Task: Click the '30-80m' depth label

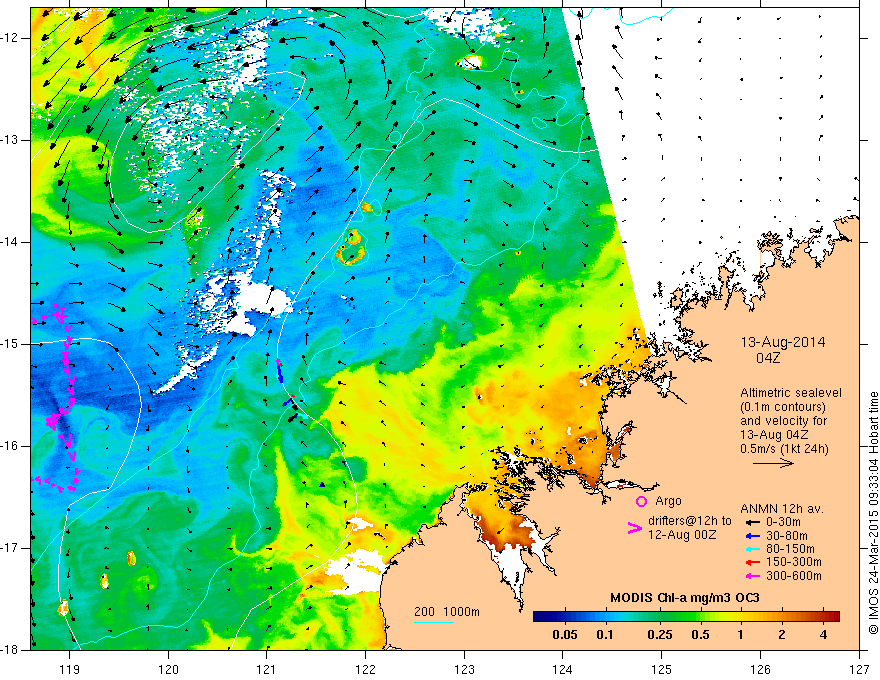Action: 787,536
